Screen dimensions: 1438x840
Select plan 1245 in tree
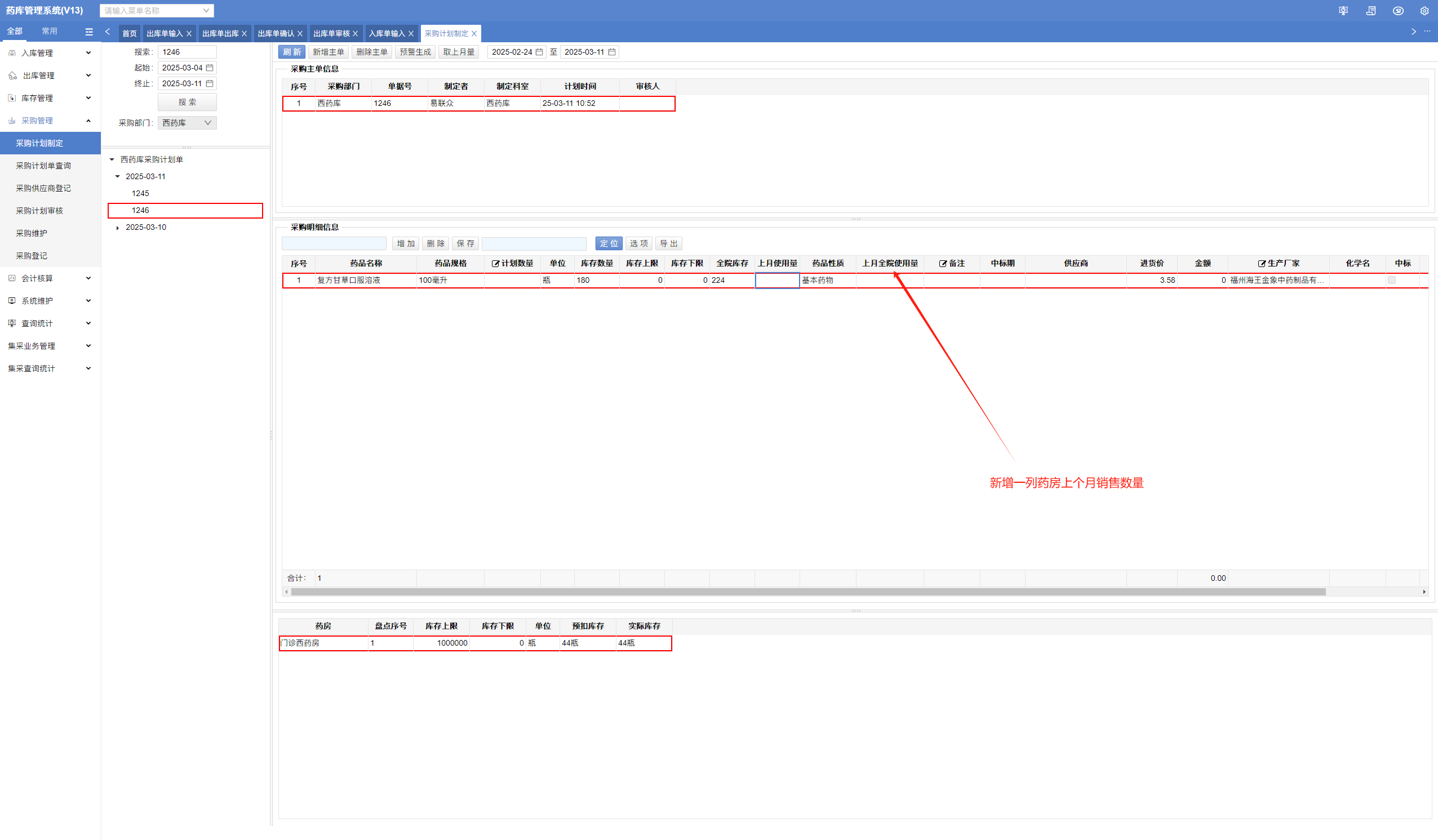pyautogui.click(x=140, y=193)
